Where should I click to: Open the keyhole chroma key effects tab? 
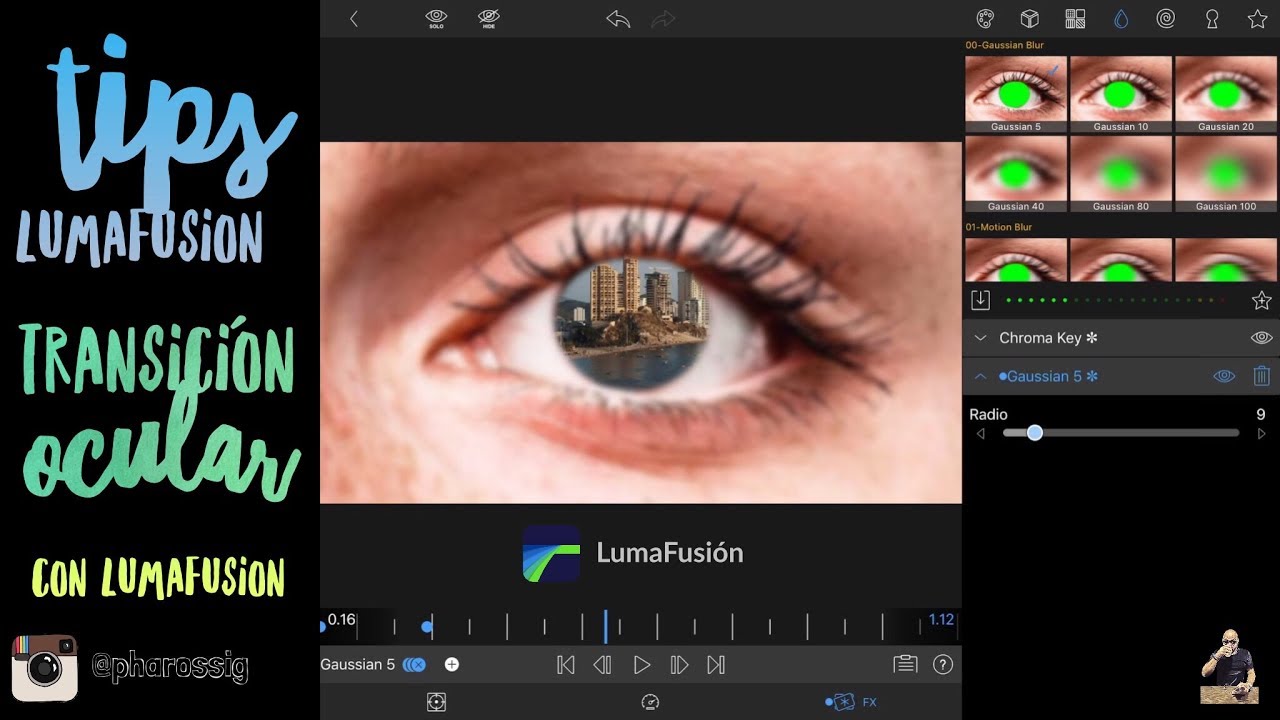tap(1213, 19)
